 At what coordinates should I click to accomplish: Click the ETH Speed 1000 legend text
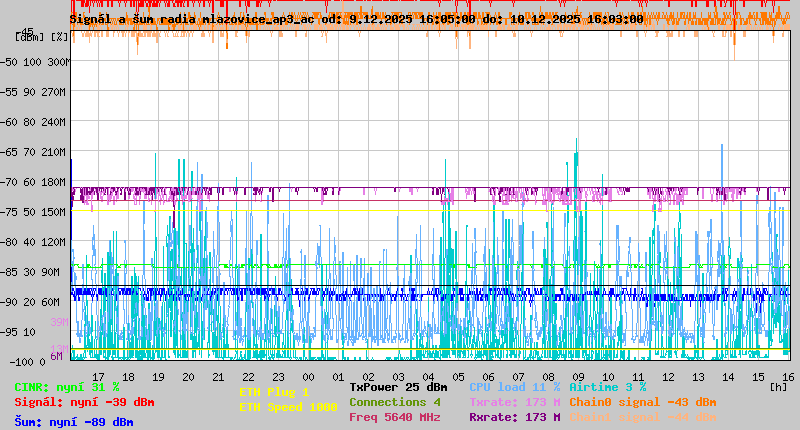click(288, 407)
